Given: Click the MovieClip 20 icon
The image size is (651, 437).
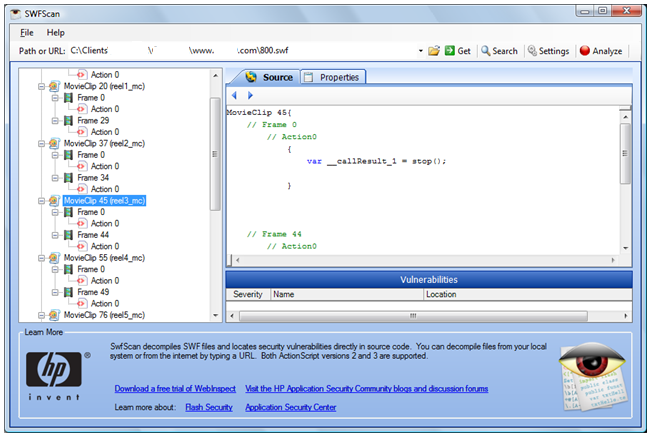Looking at the screenshot, I should pos(54,86).
